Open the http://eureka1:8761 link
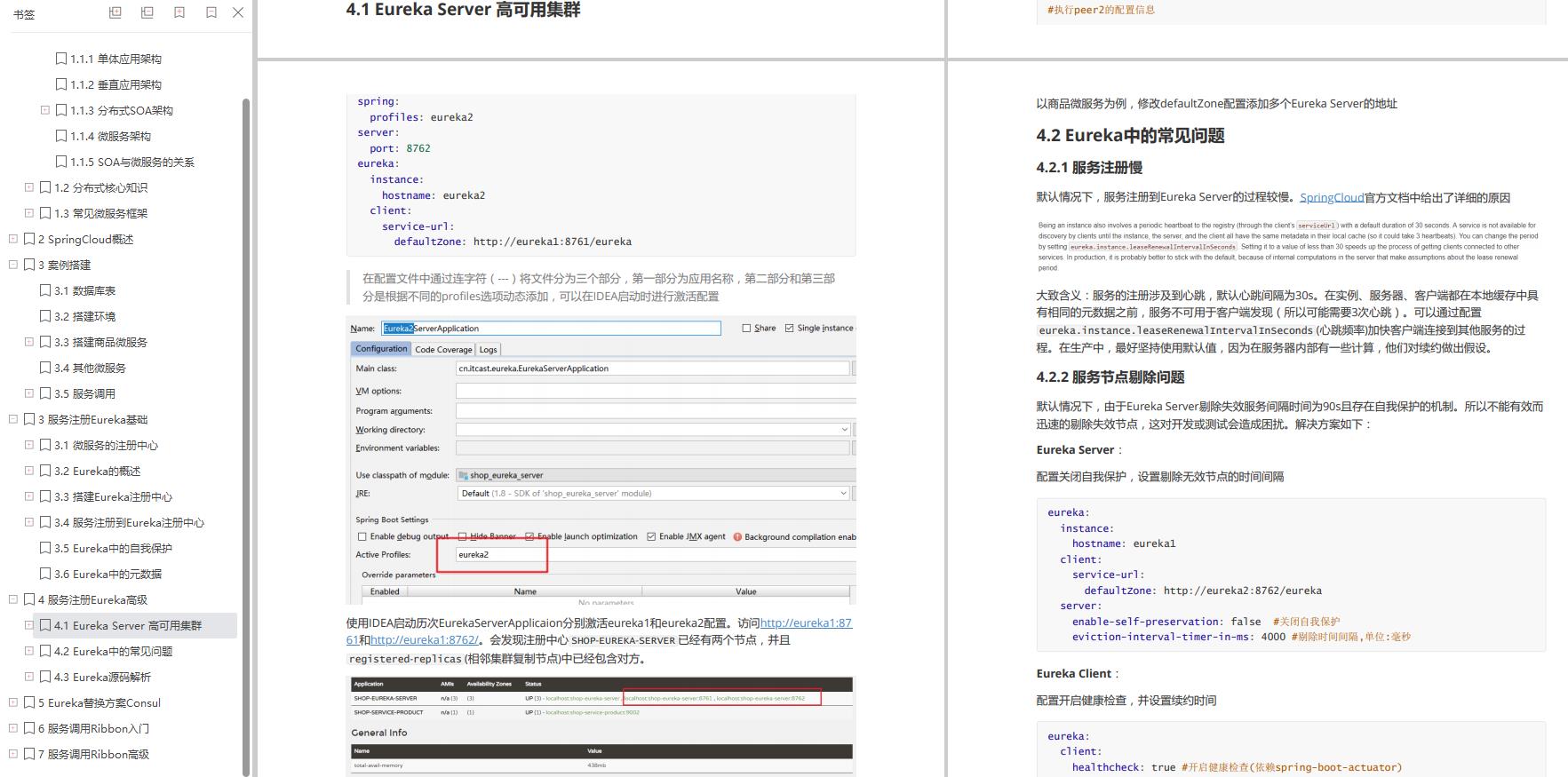Screen dimensions: 1568x777 806,623
